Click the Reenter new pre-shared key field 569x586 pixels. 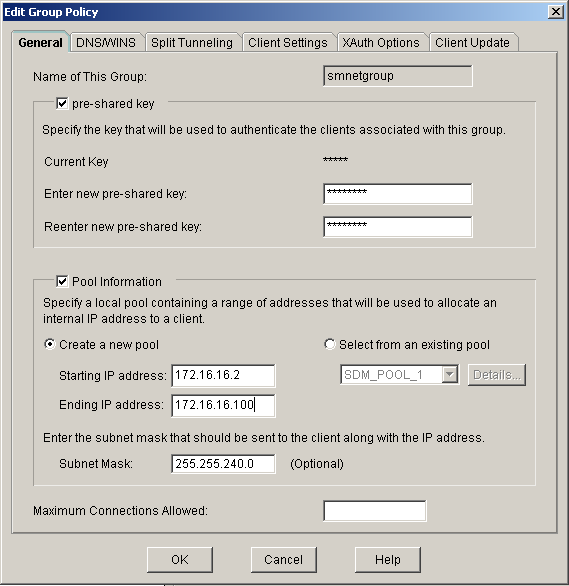398,227
